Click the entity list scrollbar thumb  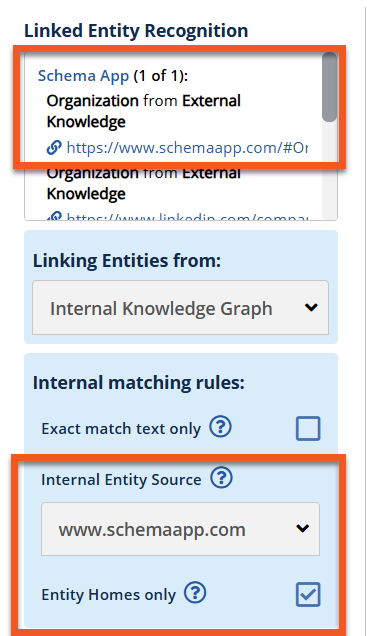click(330, 87)
